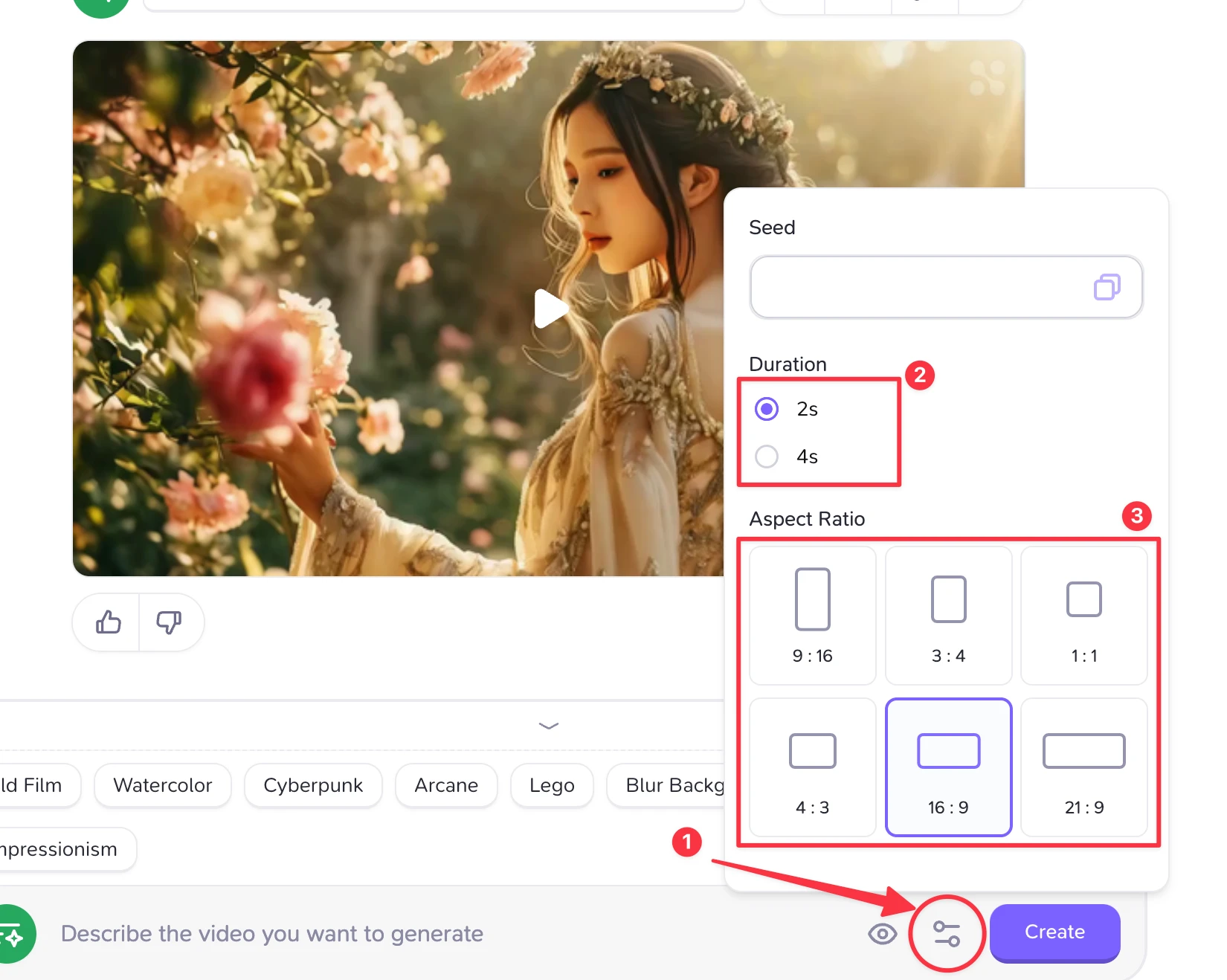
Task: Copy seed using the copy icon
Action: [1107, 287]
